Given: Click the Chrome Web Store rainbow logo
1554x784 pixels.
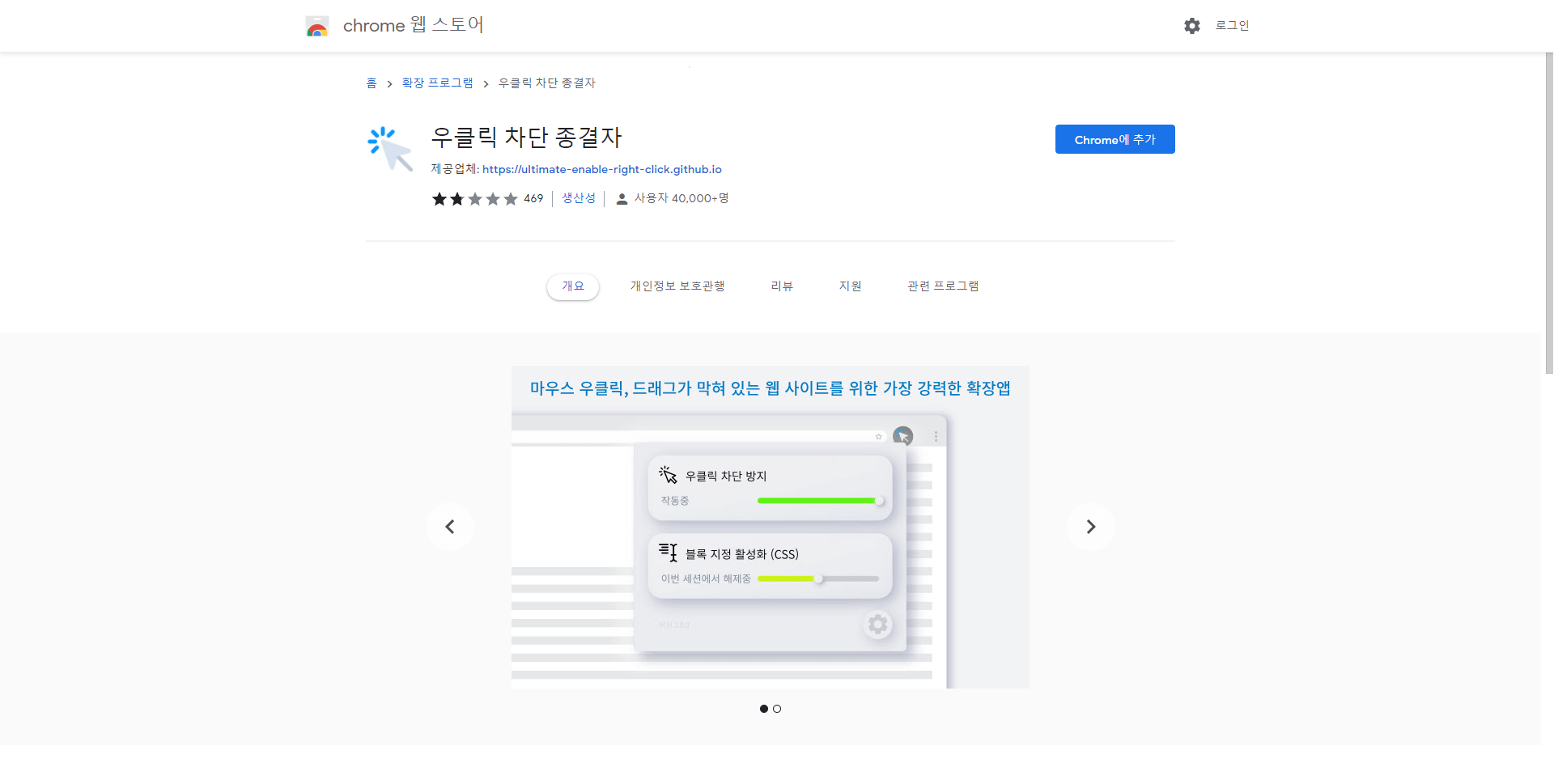Looking at the screenshot, I should [x=317, y=26].
